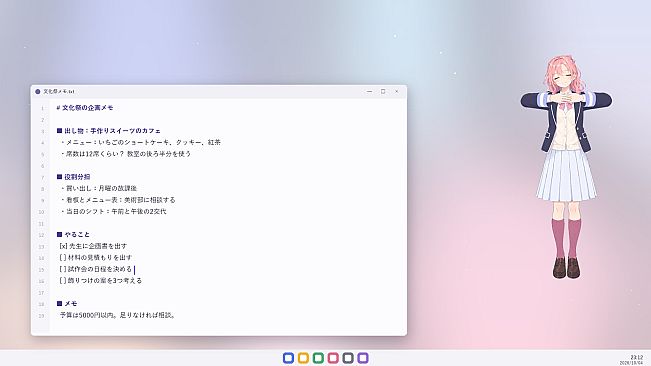Click the round icon beside 文化祭メモ.txt title

coord(38,91)
